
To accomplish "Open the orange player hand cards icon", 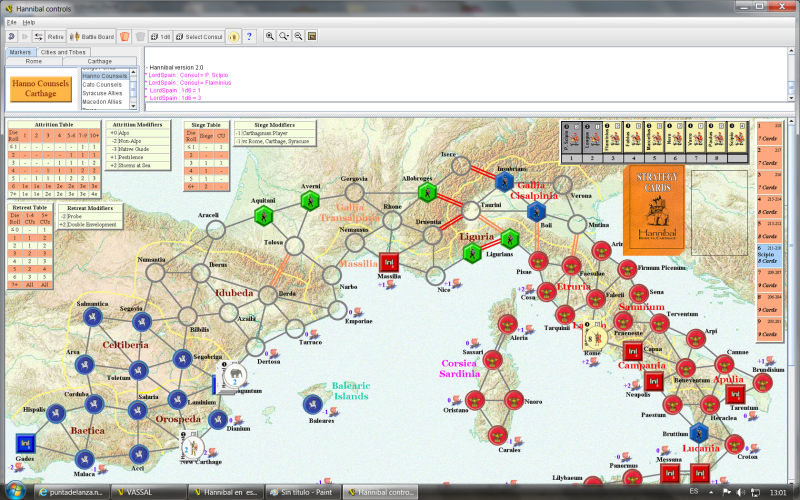I will pos(124,37).
